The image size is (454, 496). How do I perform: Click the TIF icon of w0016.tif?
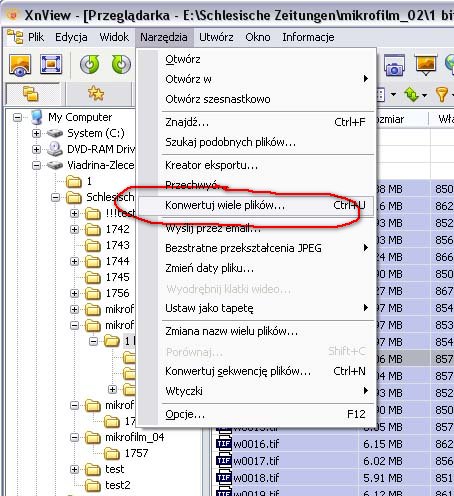[224, 444]
